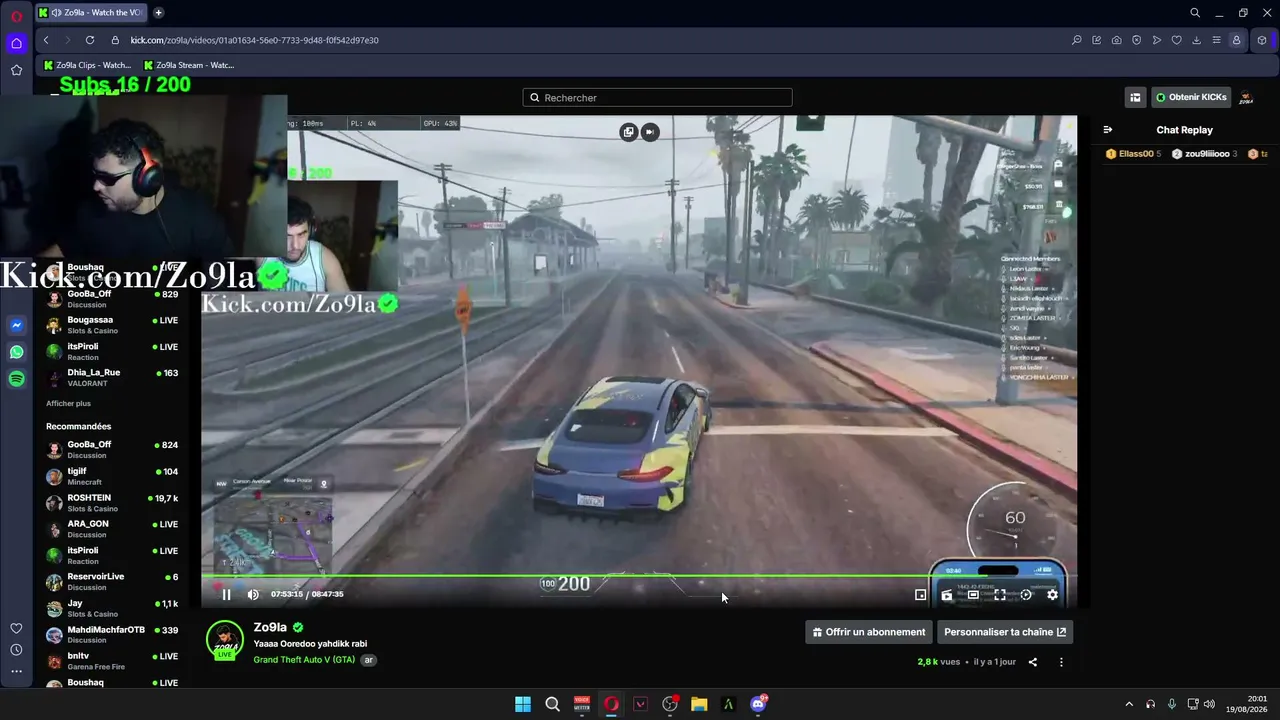This screenshot has width=1280, height=720.
Task: Open the Kick inbox/rewards icon
Action: 1135,97
